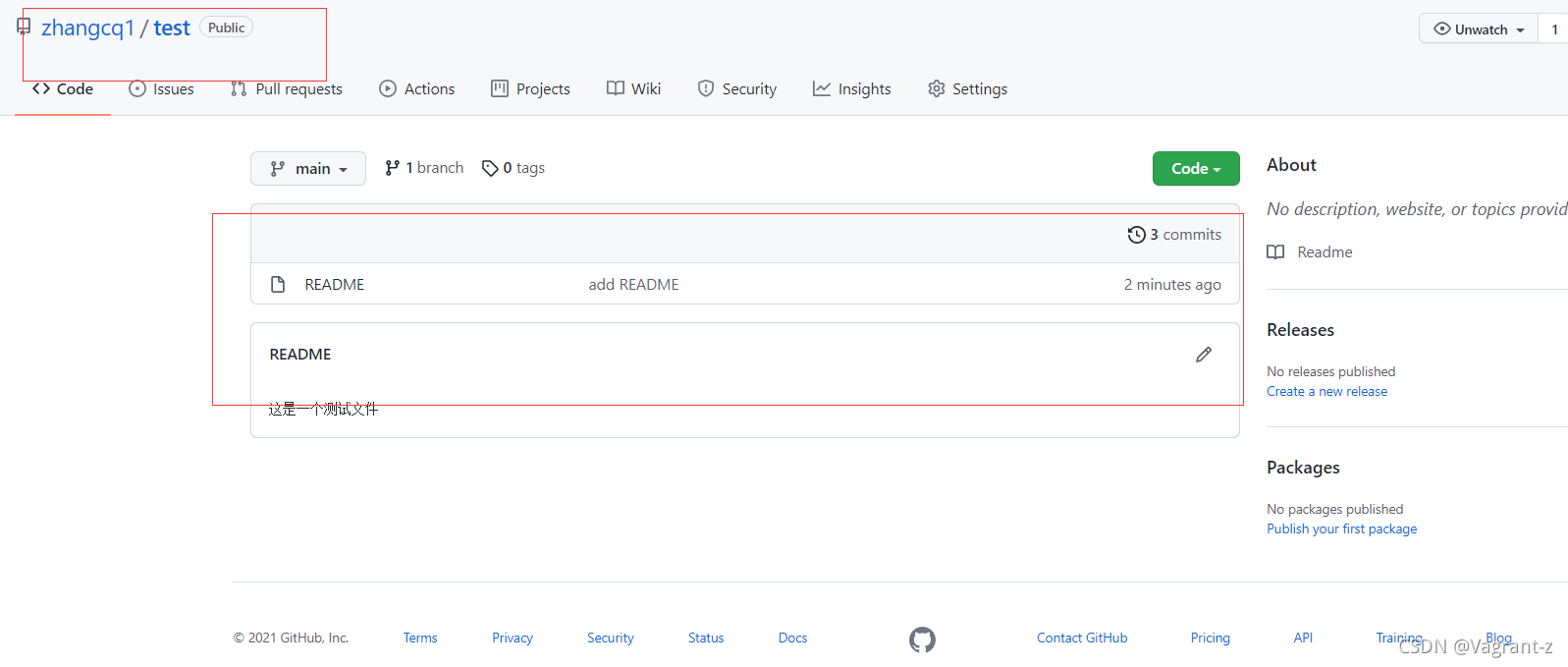
Task: Click the Code angle-brackets icon in tab bar
Action: 41,88
